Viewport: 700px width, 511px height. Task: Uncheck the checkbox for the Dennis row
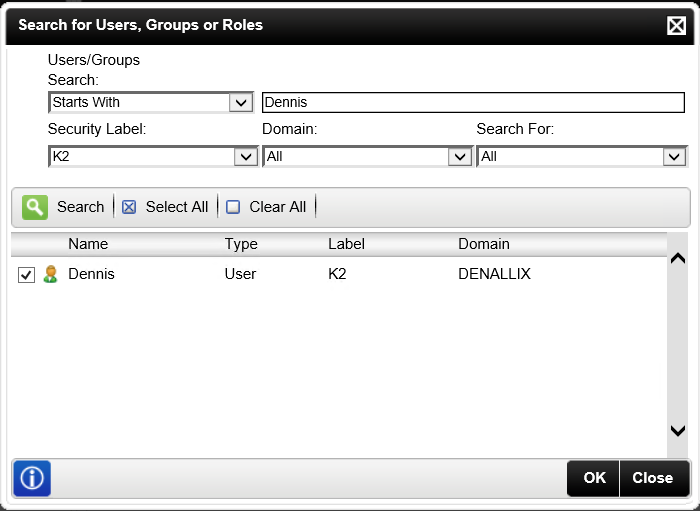coord(26,274)
